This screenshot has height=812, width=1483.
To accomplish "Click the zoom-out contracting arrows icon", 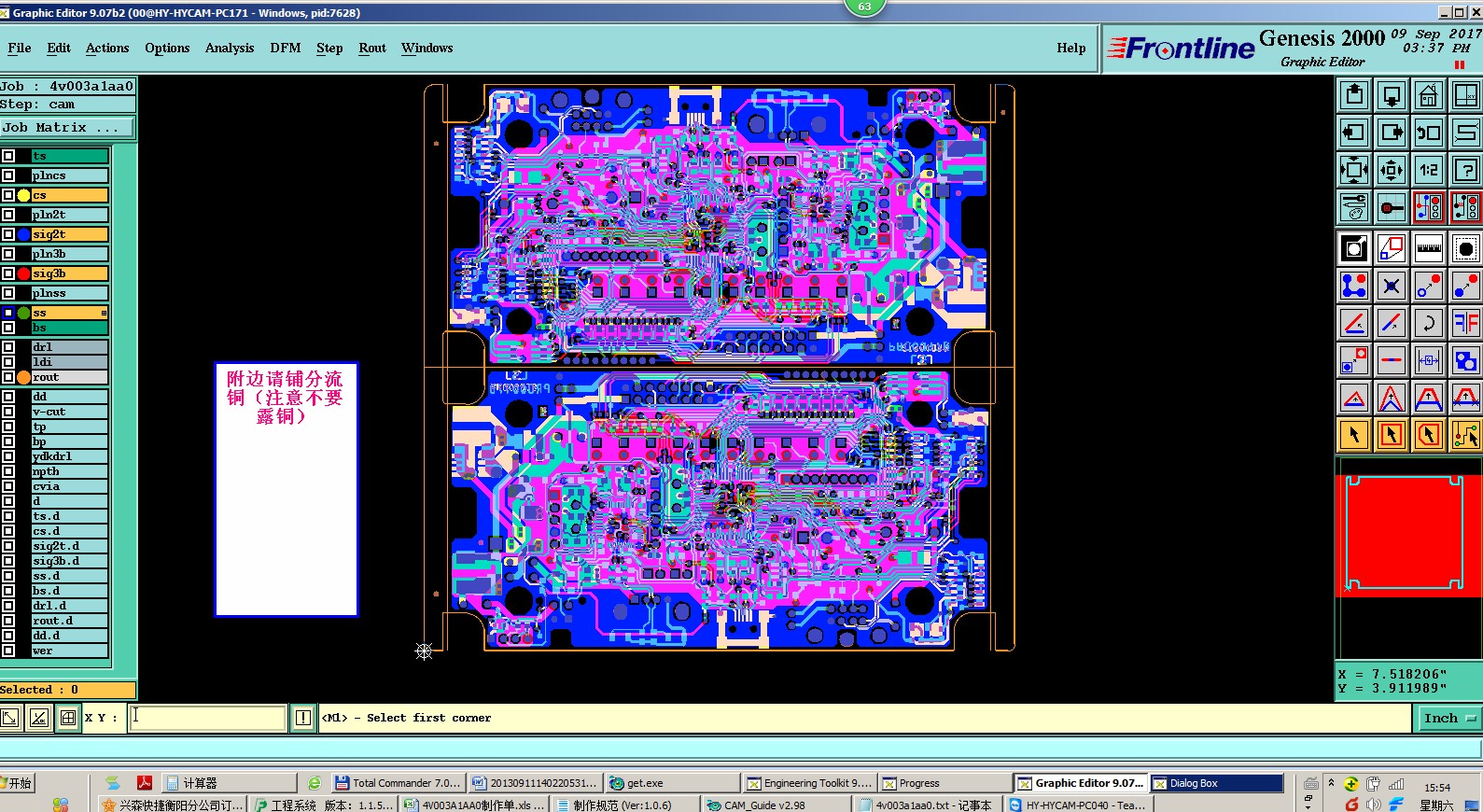I will tap(1392, 170).
